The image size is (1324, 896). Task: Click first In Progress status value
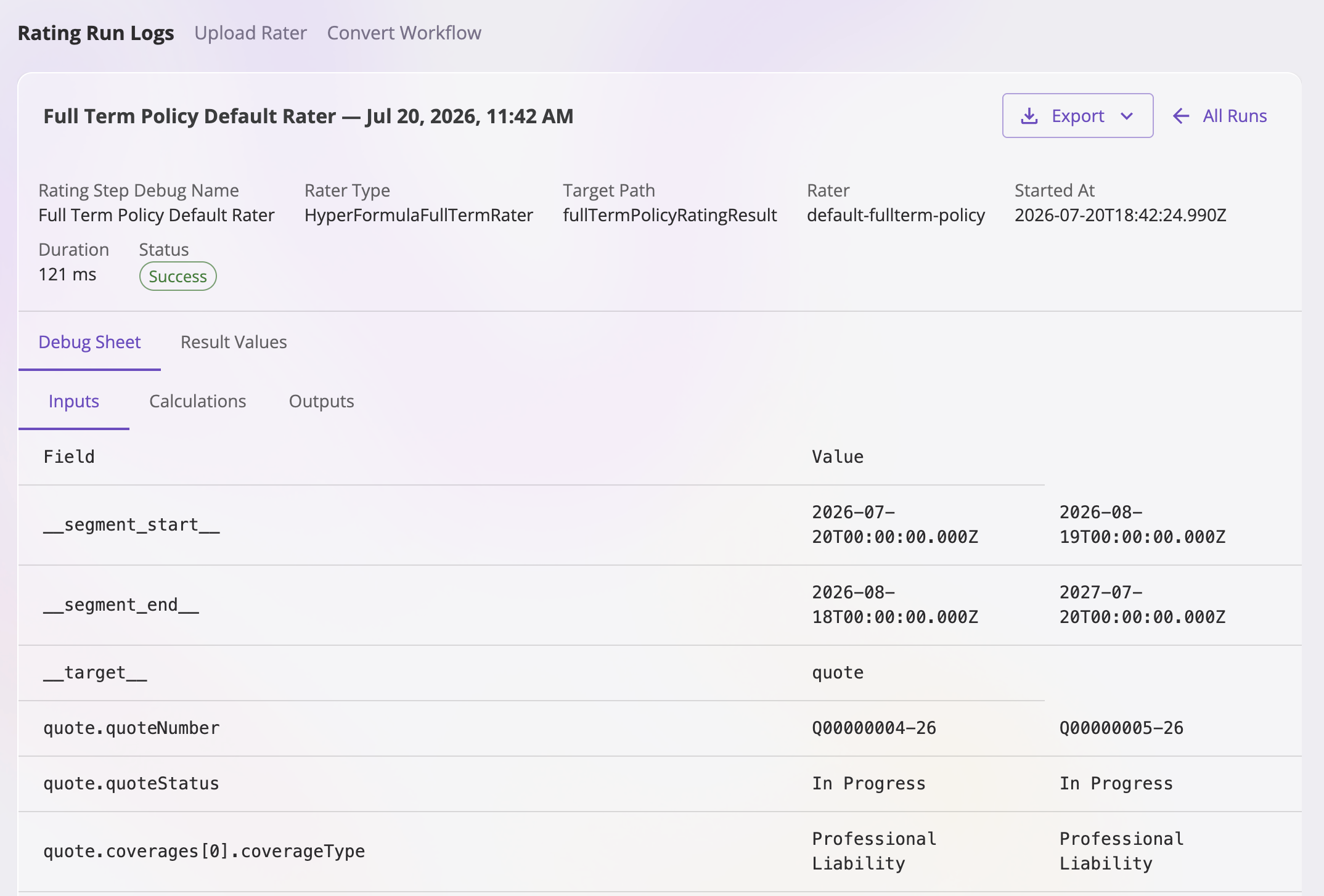point(869,783)
